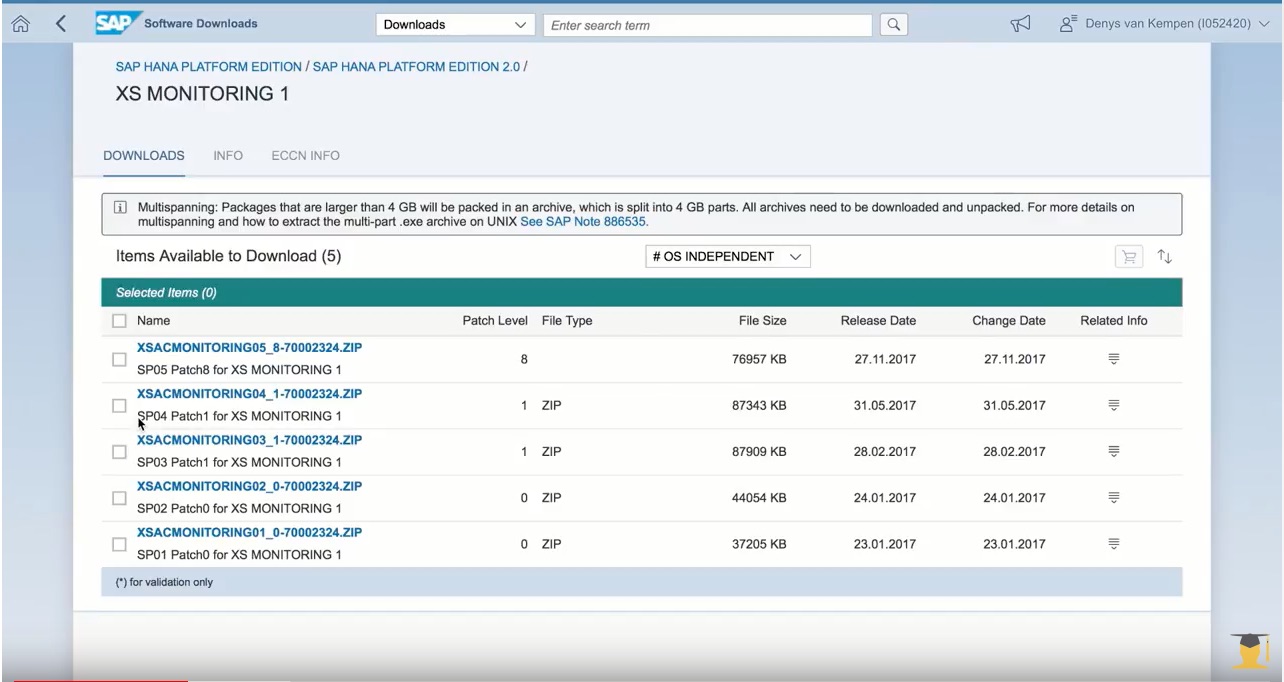Open related info for XSACMONITORING05_8
1284x682 pixels.
[1114, 359]
